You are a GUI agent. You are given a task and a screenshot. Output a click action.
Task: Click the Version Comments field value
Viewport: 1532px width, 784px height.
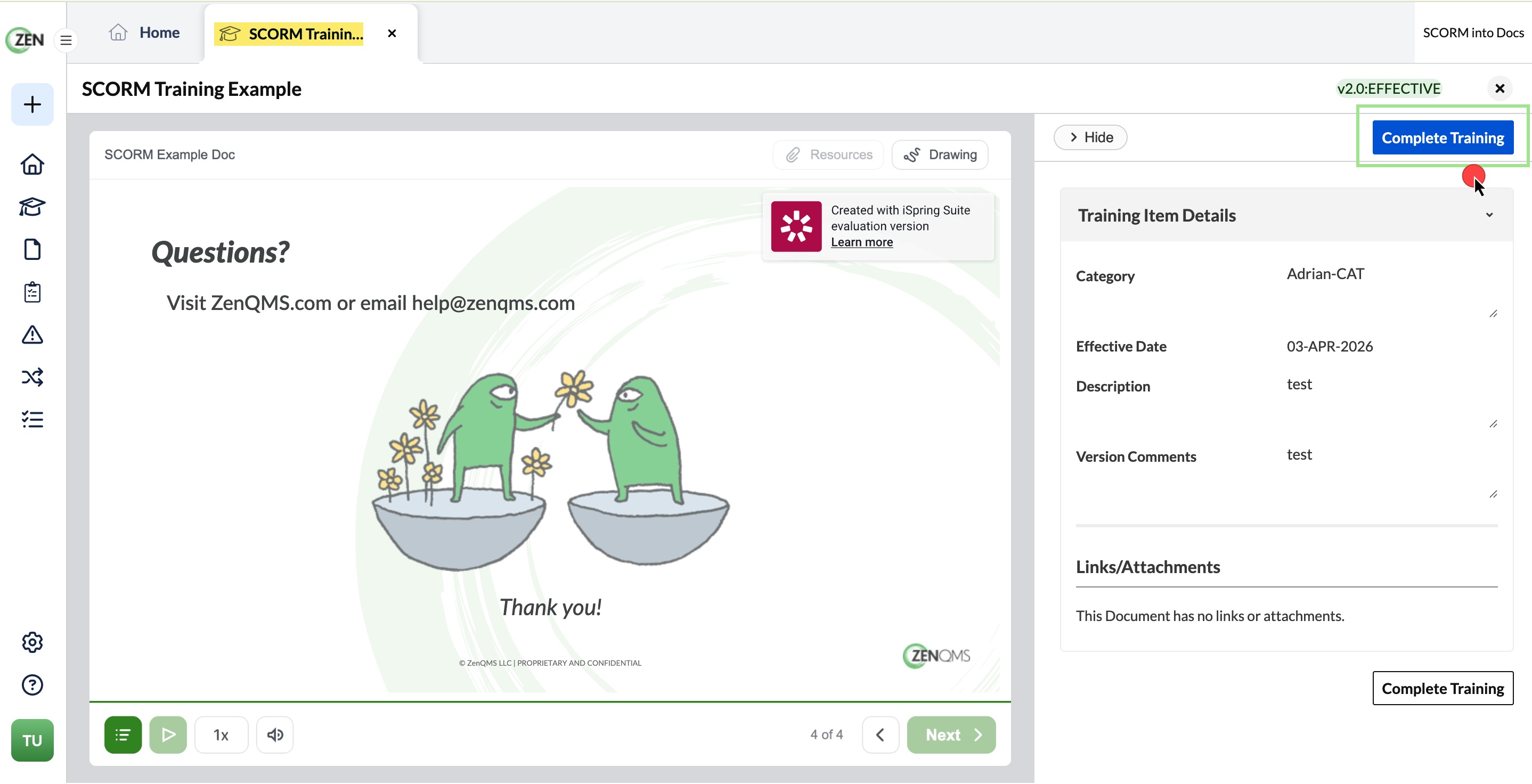click(1299, 454)
